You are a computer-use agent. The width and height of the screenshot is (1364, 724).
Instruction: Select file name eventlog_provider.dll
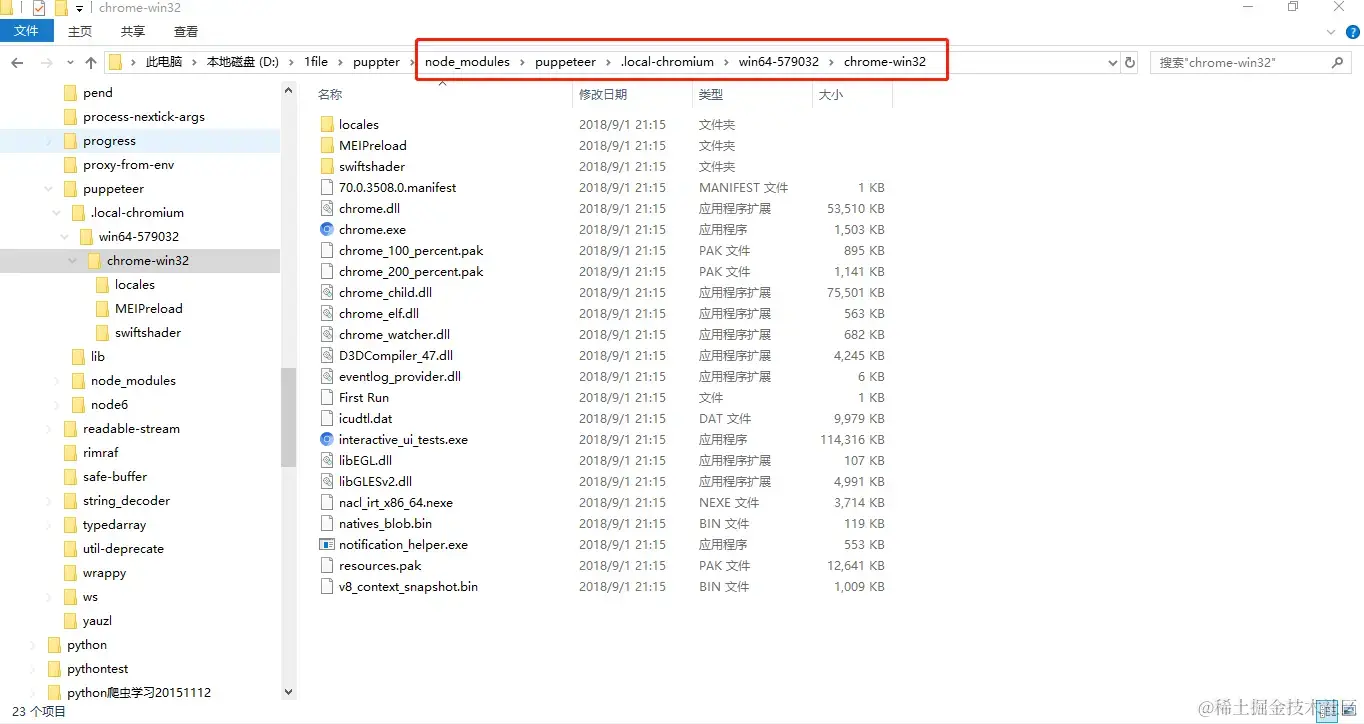(400, 377)
